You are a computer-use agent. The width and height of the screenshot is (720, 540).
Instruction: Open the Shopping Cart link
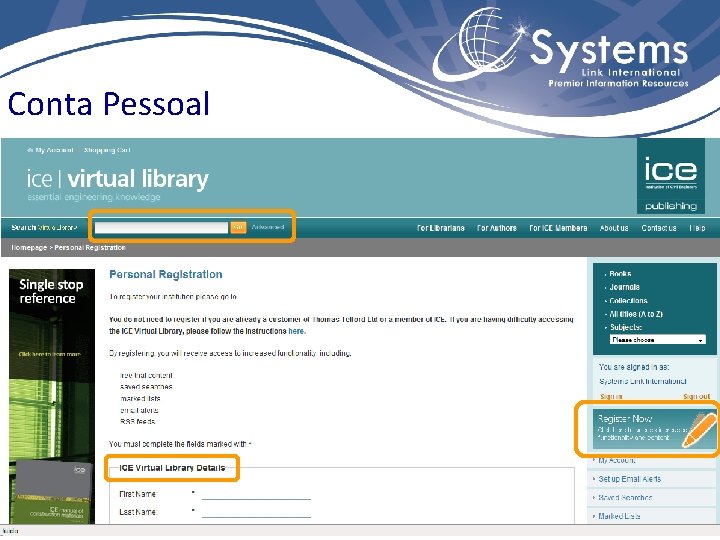[x=107, y=150]
